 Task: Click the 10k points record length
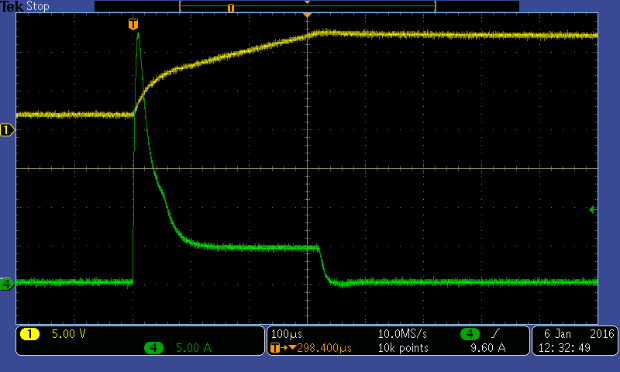[x=403, y=348]
